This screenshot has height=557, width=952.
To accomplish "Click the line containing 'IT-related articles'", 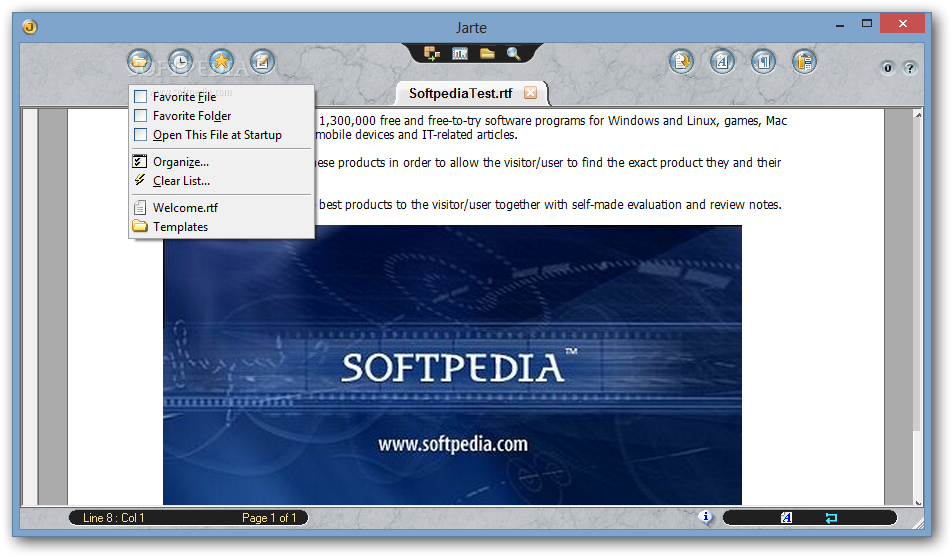I will [x=416, y=135].
